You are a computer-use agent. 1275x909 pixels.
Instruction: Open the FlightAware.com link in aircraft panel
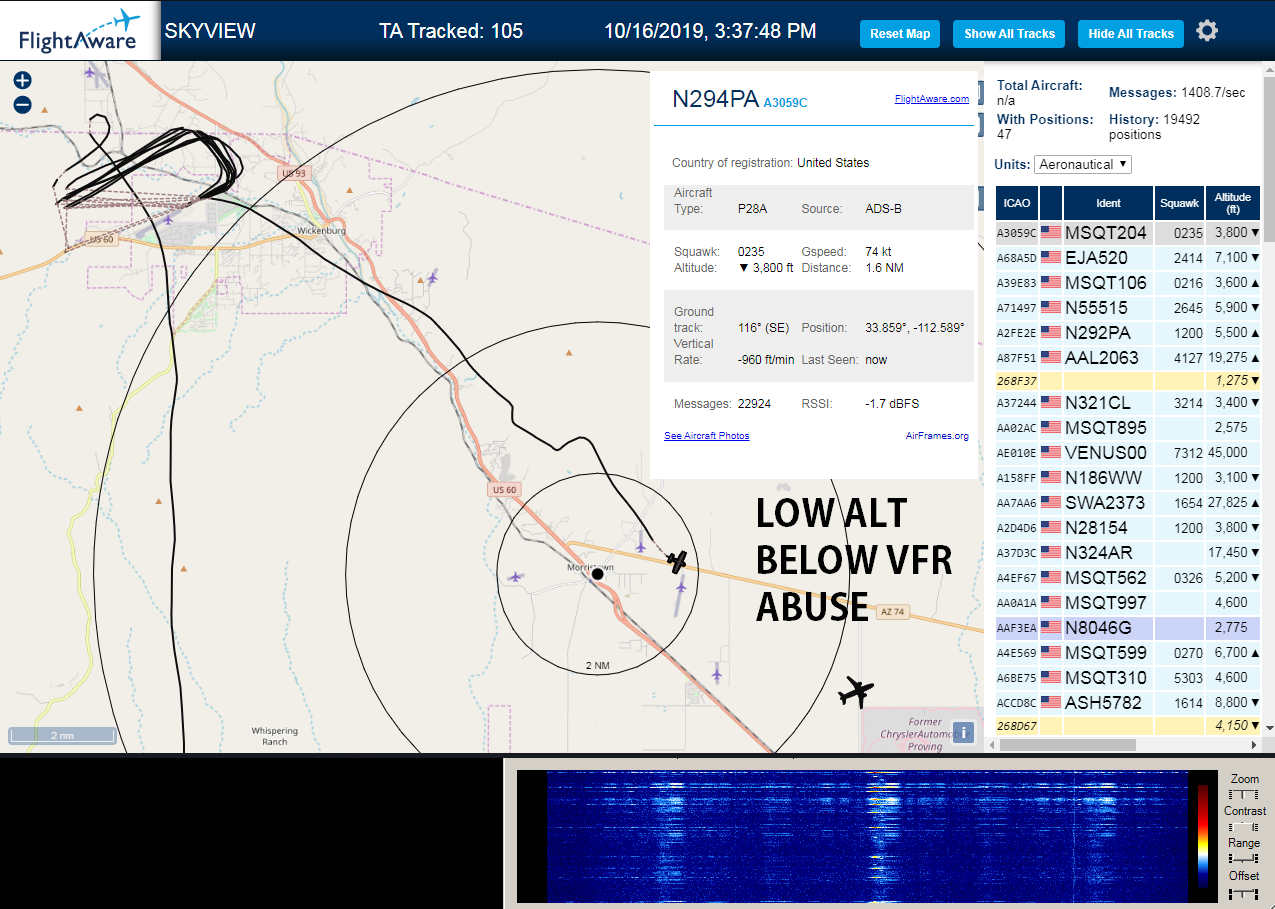tap(931, 99)
